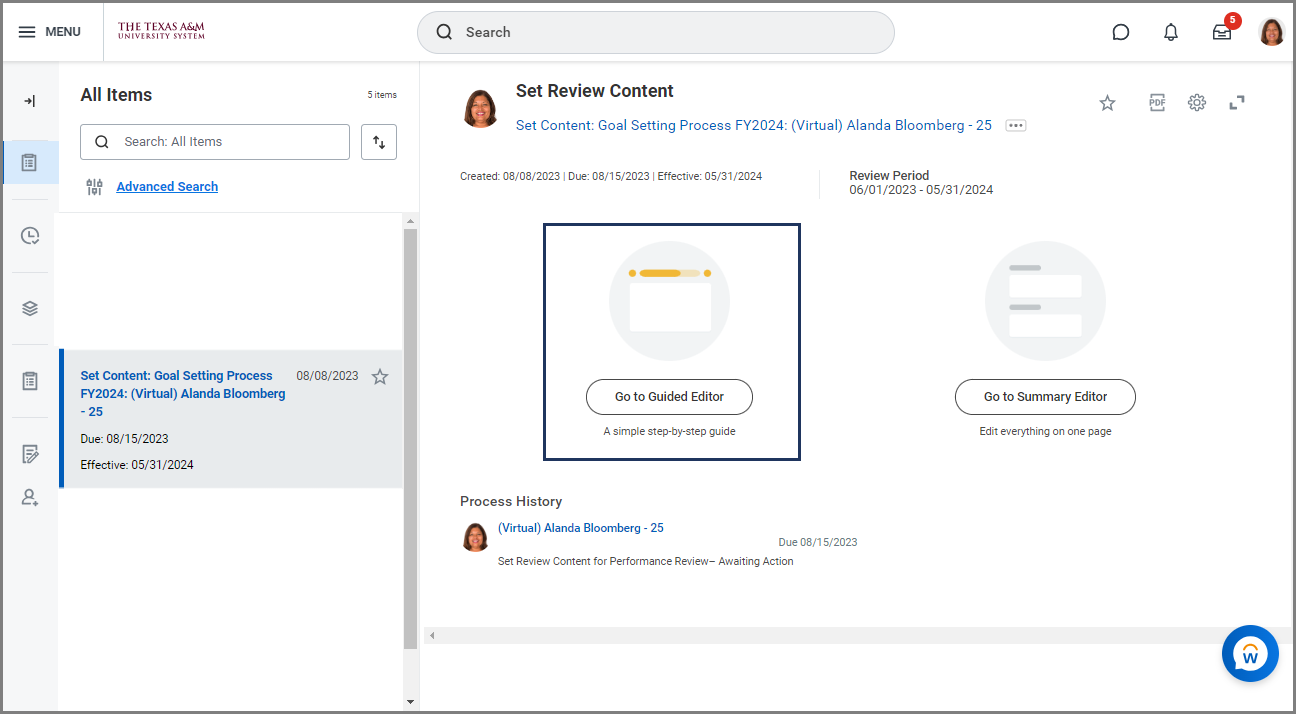Viewport: 1296px width, 714px height.
Task: Open the user profile avatar menu
Action: tap(1271, 32)
